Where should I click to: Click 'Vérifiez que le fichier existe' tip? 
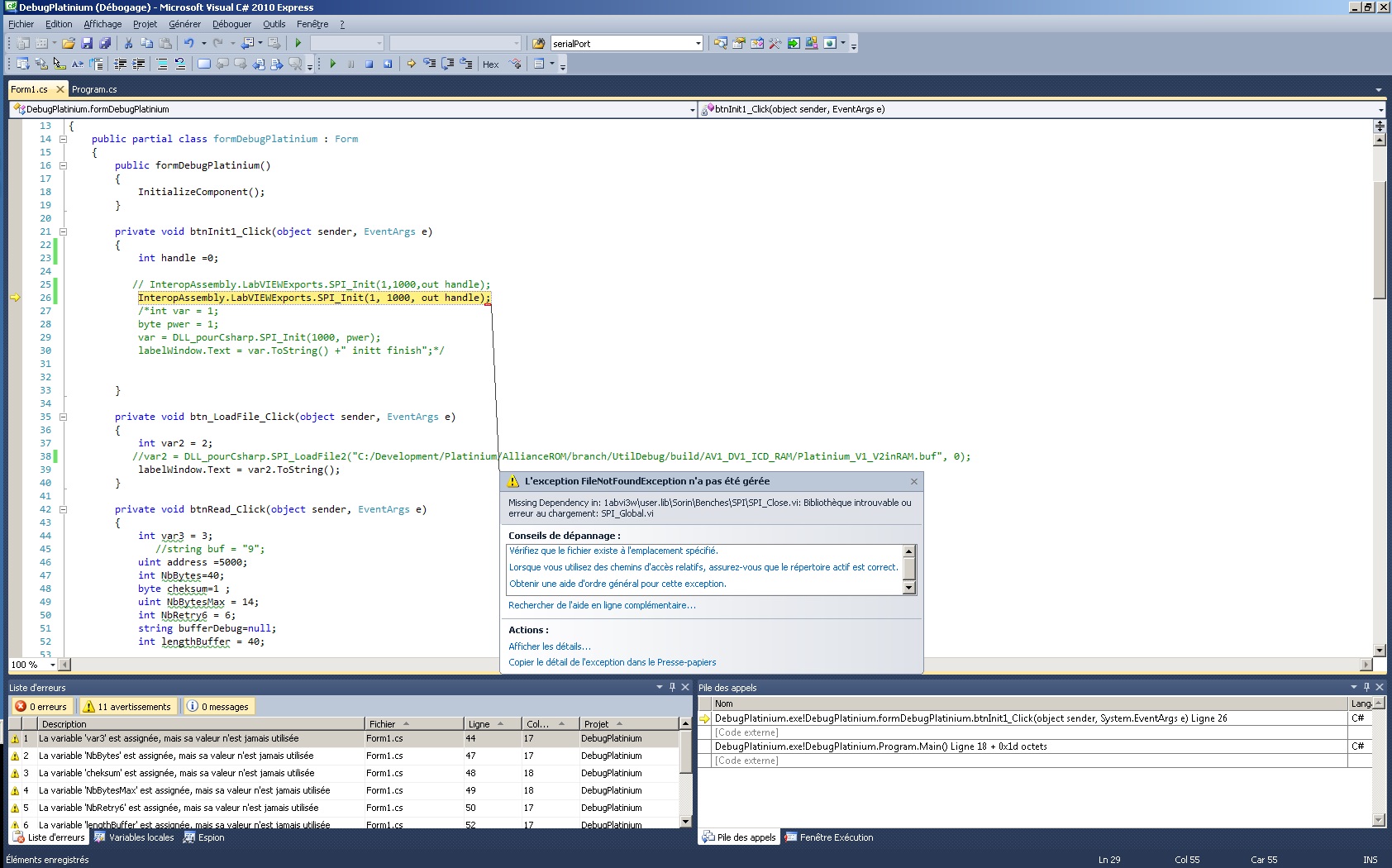pos(613,551)
